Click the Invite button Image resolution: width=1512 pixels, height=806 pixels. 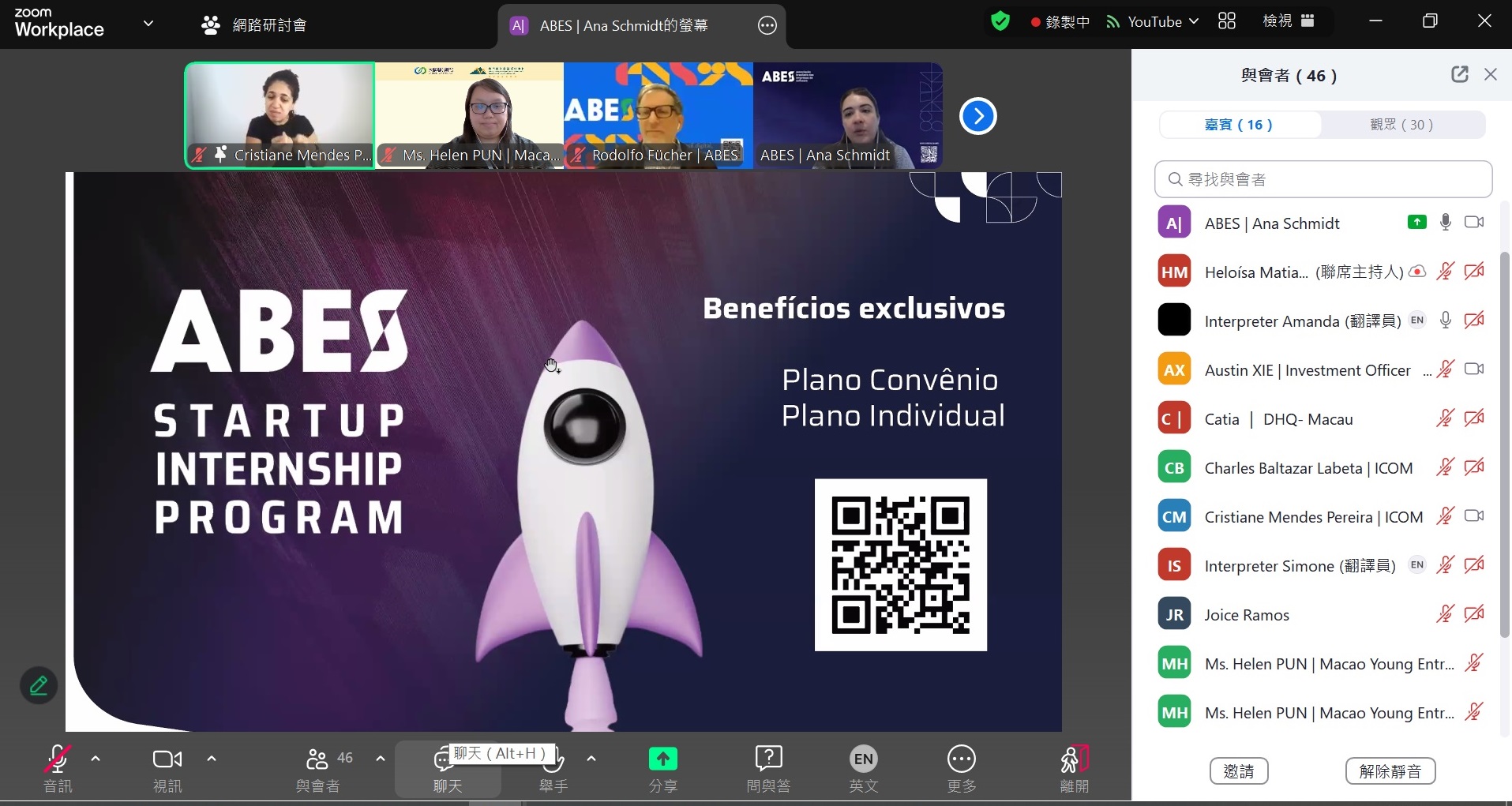point(1239,771)
